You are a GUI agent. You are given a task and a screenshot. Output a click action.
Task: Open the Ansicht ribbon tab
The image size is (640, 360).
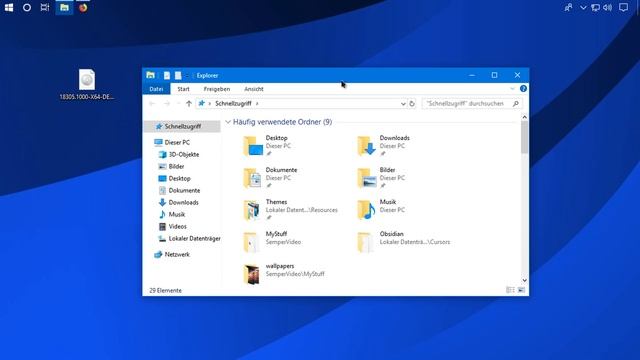253,89
